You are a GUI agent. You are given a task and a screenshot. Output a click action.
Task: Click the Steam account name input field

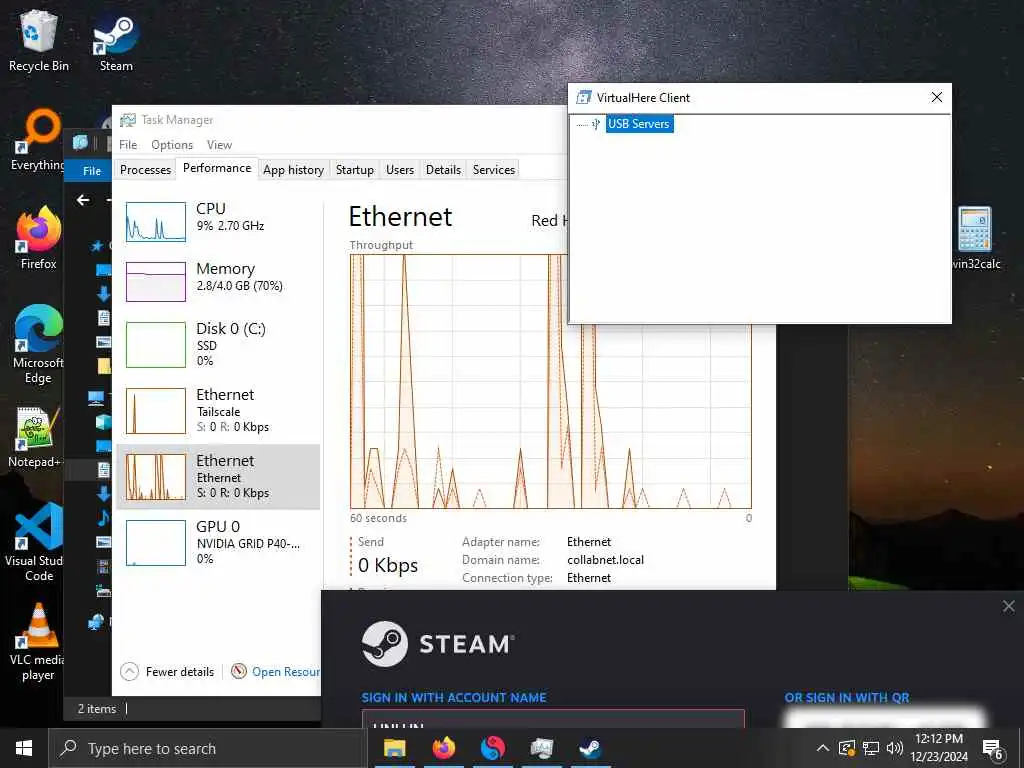point(553,719)
